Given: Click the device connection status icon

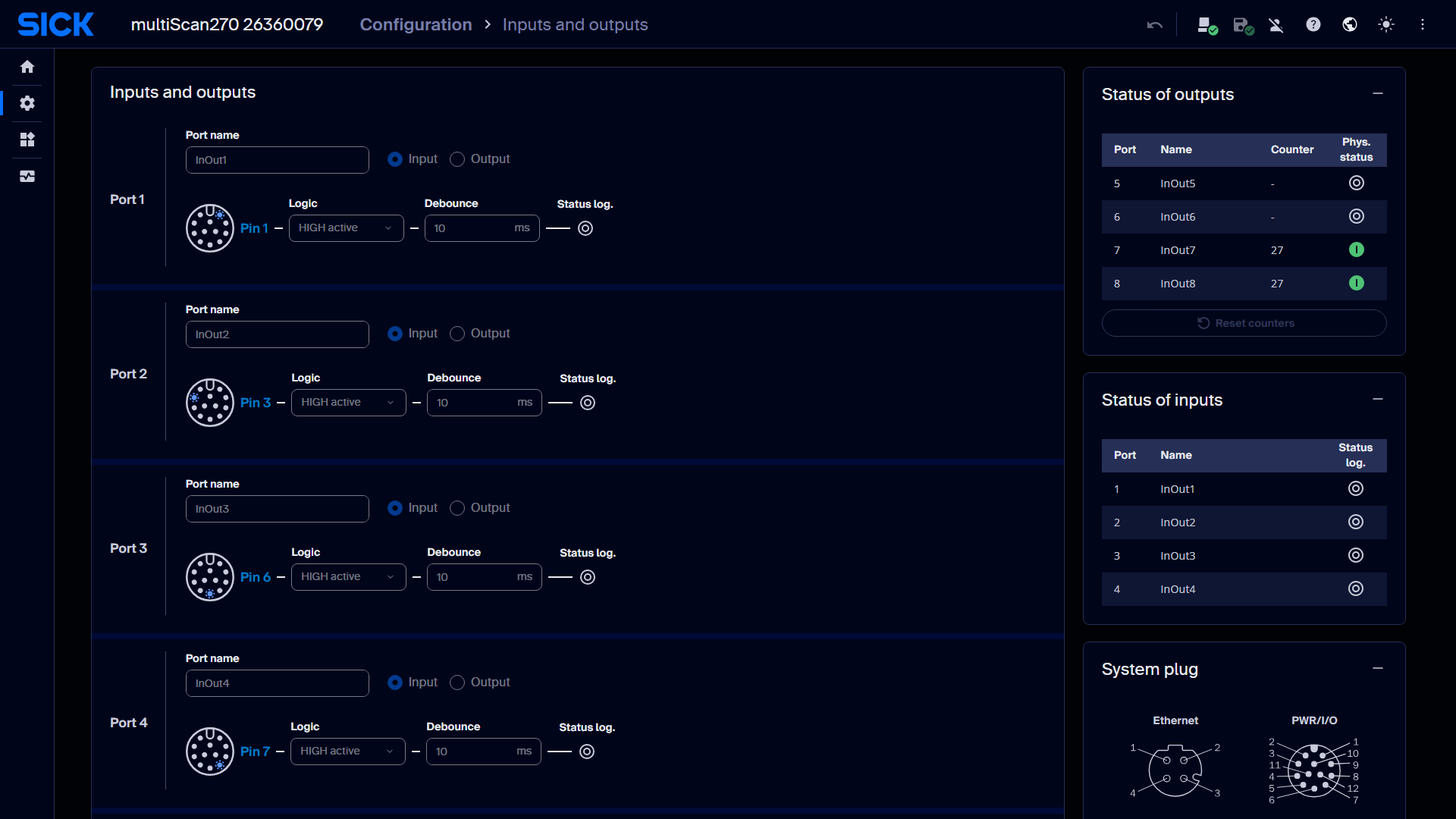Looking at the screenshot, I should pos(1207,25).
